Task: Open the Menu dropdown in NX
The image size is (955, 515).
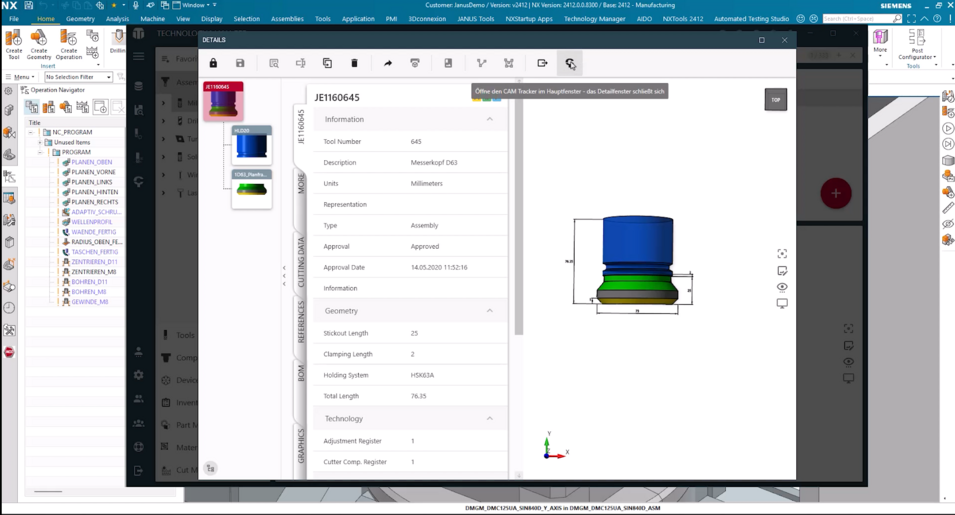Action: [x=23, y=77]
